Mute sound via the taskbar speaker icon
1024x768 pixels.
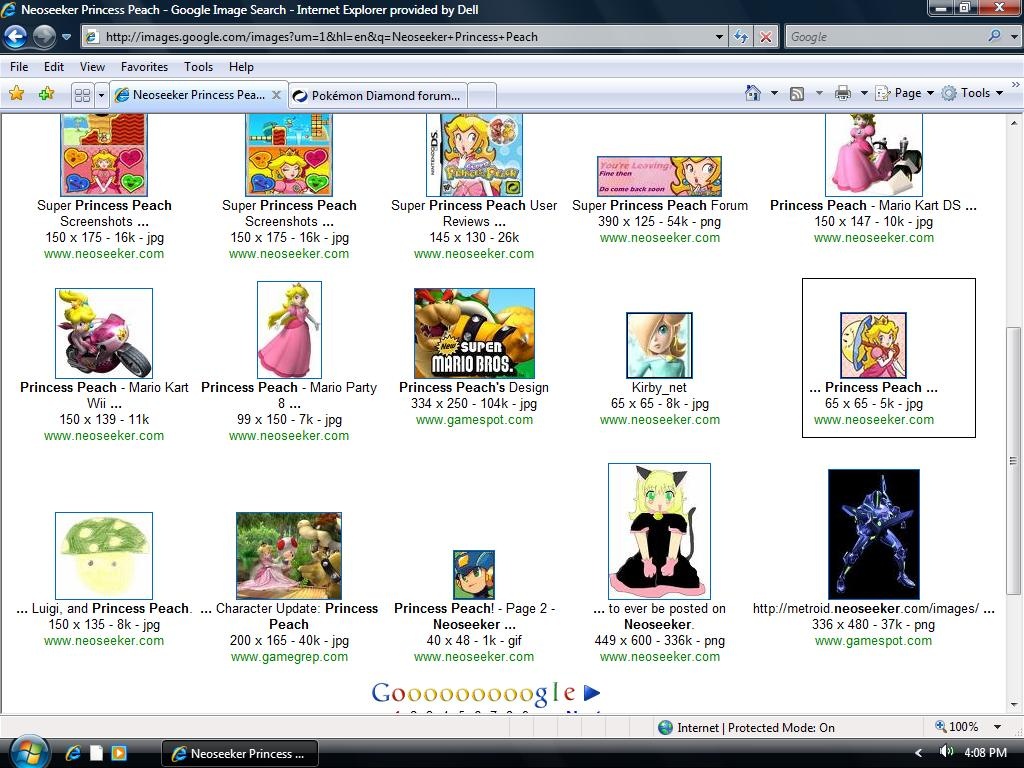point(947,753)
